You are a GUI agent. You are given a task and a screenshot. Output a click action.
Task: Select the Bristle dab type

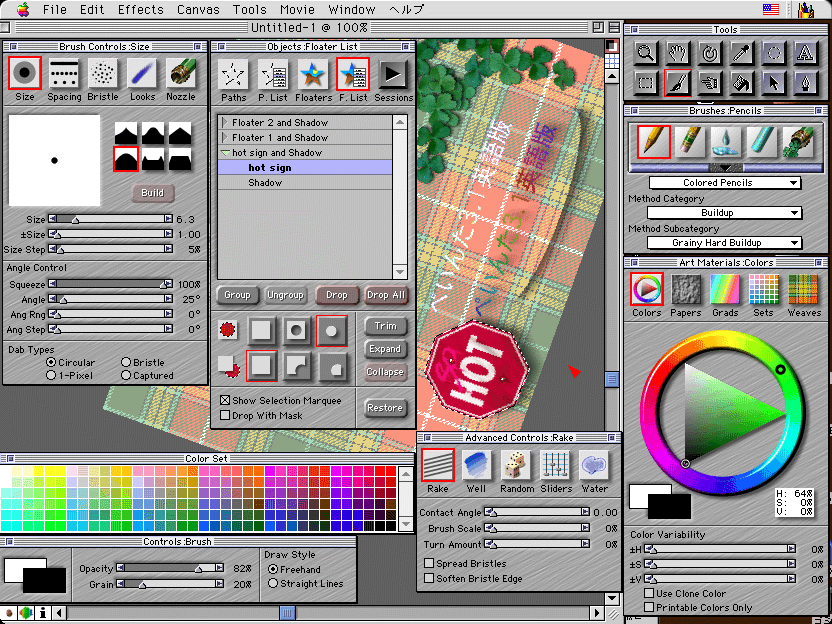coord(143,362)
